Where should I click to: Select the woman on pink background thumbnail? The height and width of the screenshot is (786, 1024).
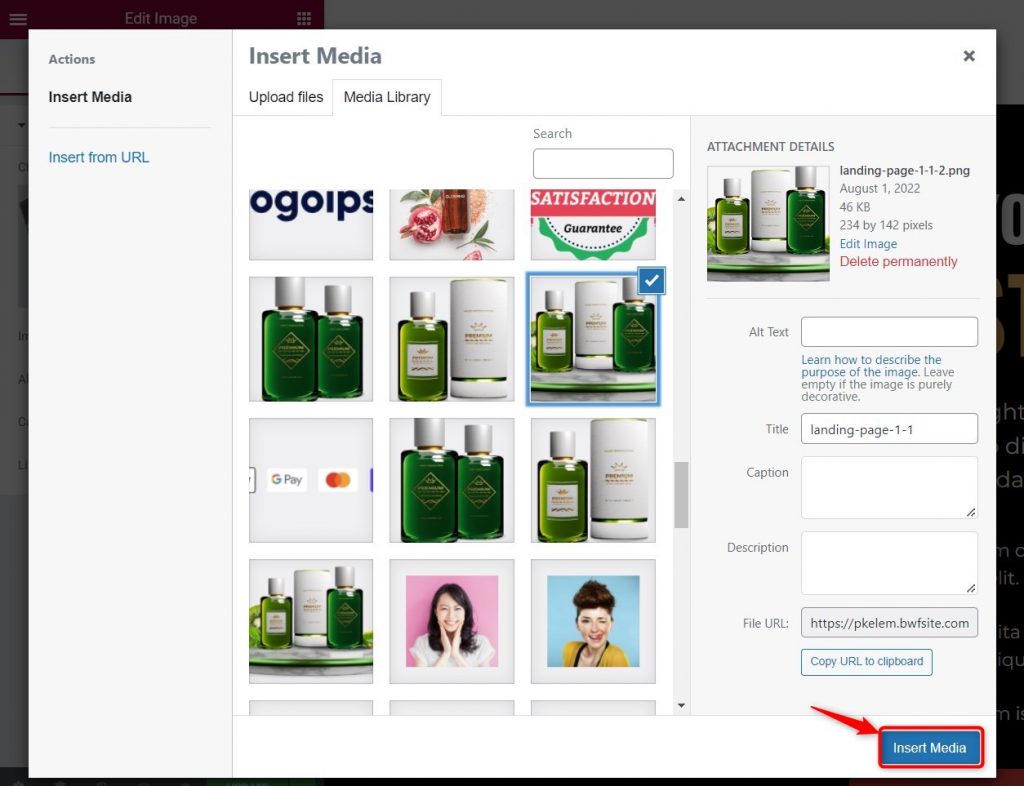coord(452,621)
